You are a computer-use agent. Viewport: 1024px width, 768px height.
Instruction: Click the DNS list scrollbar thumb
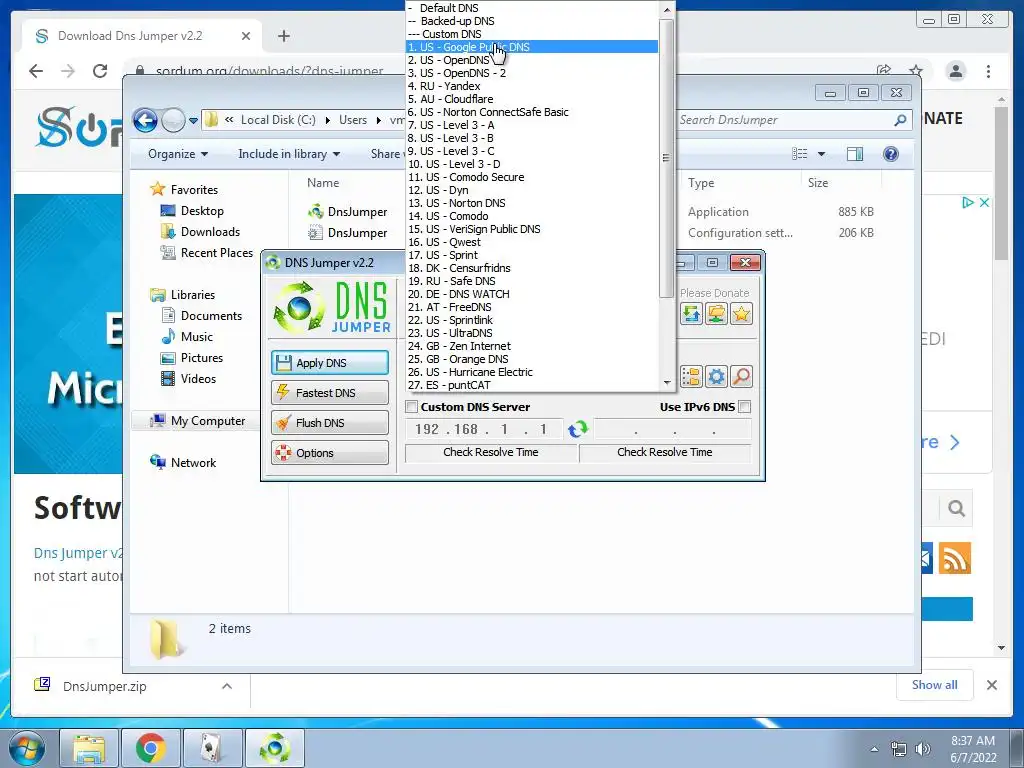[666, 157]
